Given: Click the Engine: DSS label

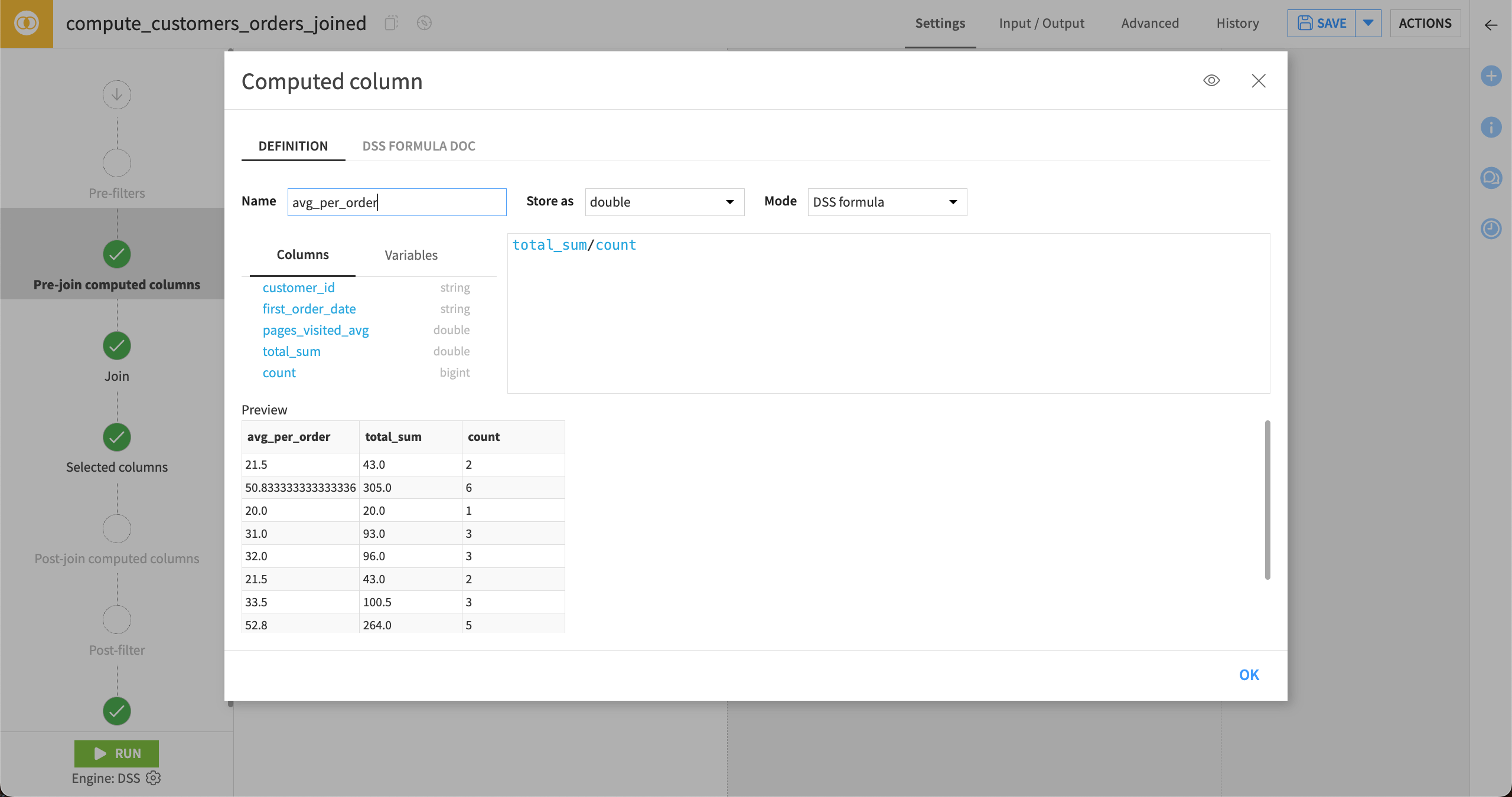Looking at the screenshot, I should coord(106,778).
